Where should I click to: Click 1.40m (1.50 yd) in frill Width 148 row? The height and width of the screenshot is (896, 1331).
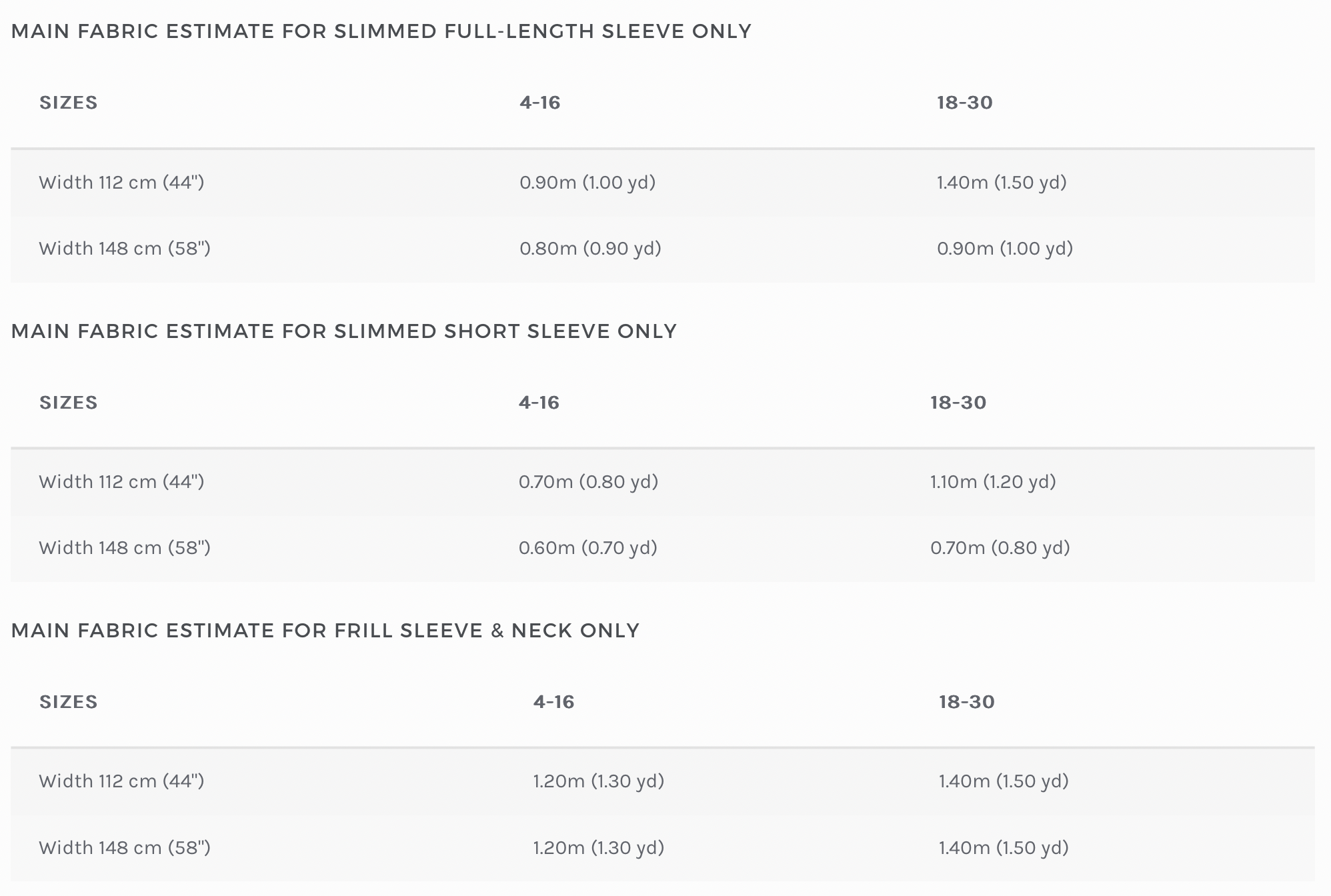point(1004,847)
